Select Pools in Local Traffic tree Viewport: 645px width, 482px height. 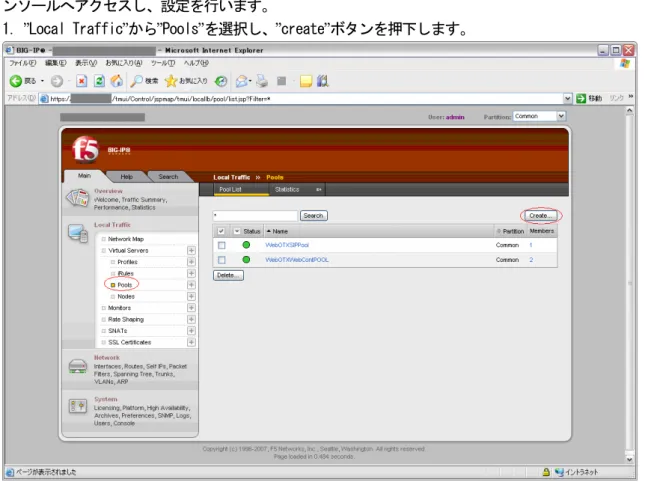pyautogui.click(x=124, y=285)
